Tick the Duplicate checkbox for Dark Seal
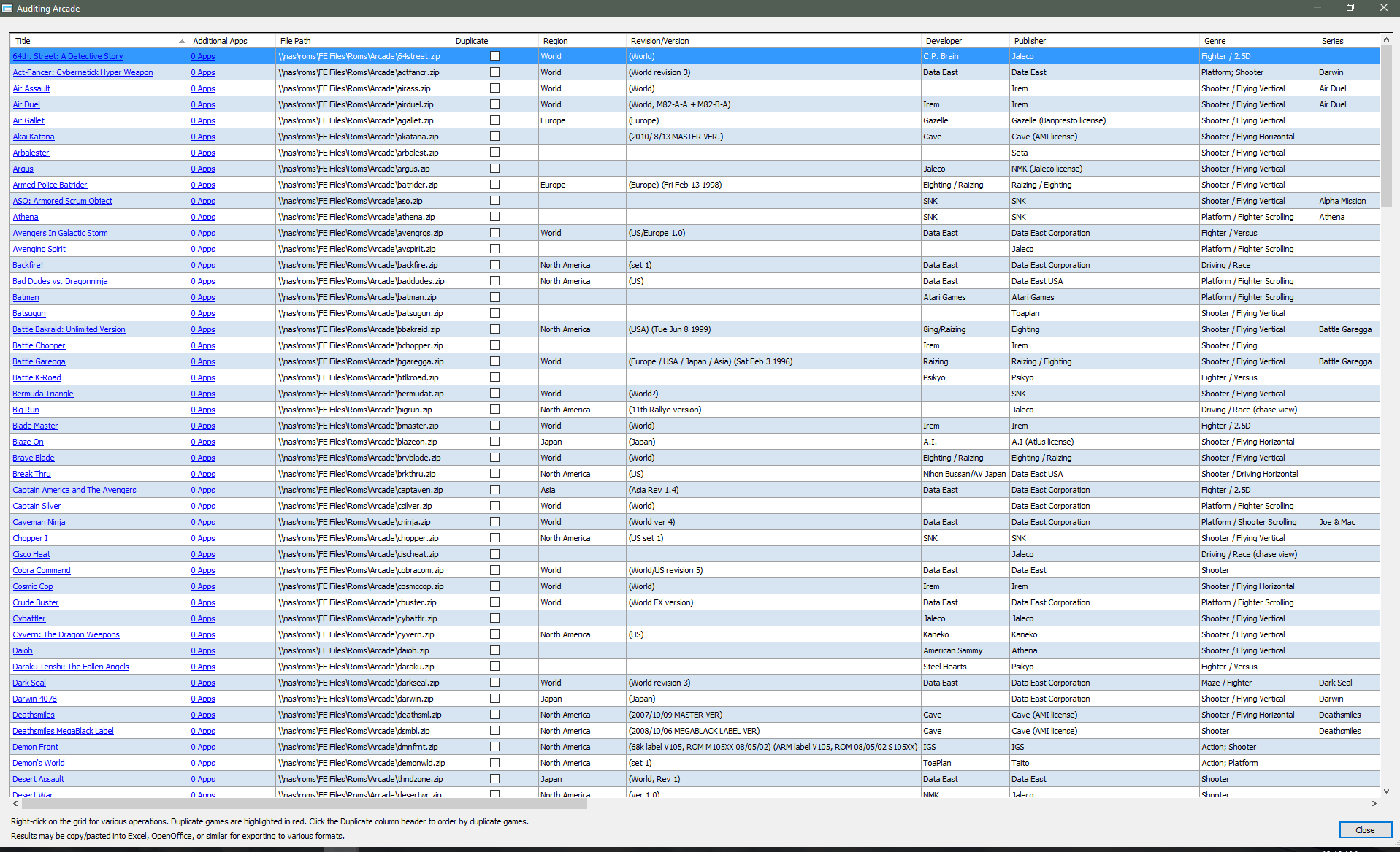This screenshot has height=852, width=1400. pyautogui.click(x=494, y=683)
